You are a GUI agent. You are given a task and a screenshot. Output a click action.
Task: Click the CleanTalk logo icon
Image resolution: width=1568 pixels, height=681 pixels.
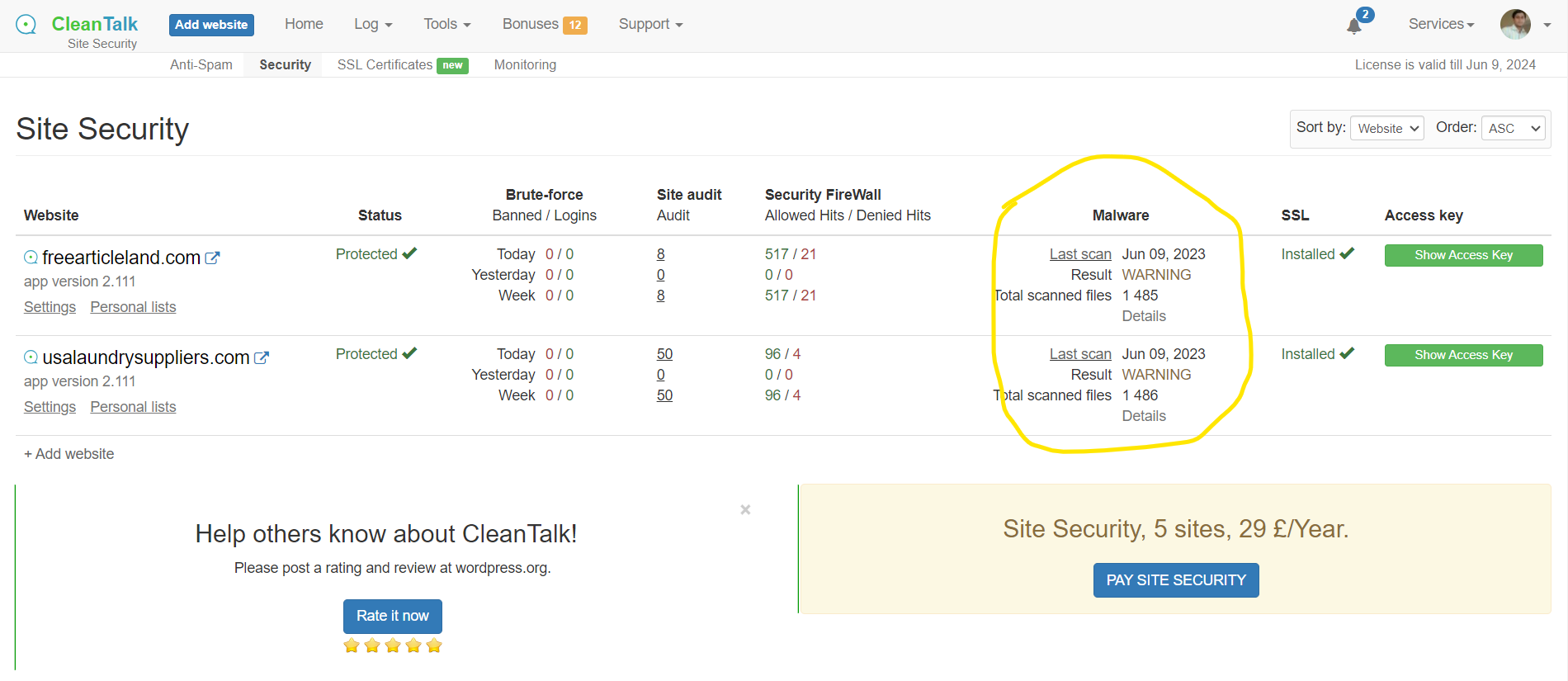coord(26,24)
